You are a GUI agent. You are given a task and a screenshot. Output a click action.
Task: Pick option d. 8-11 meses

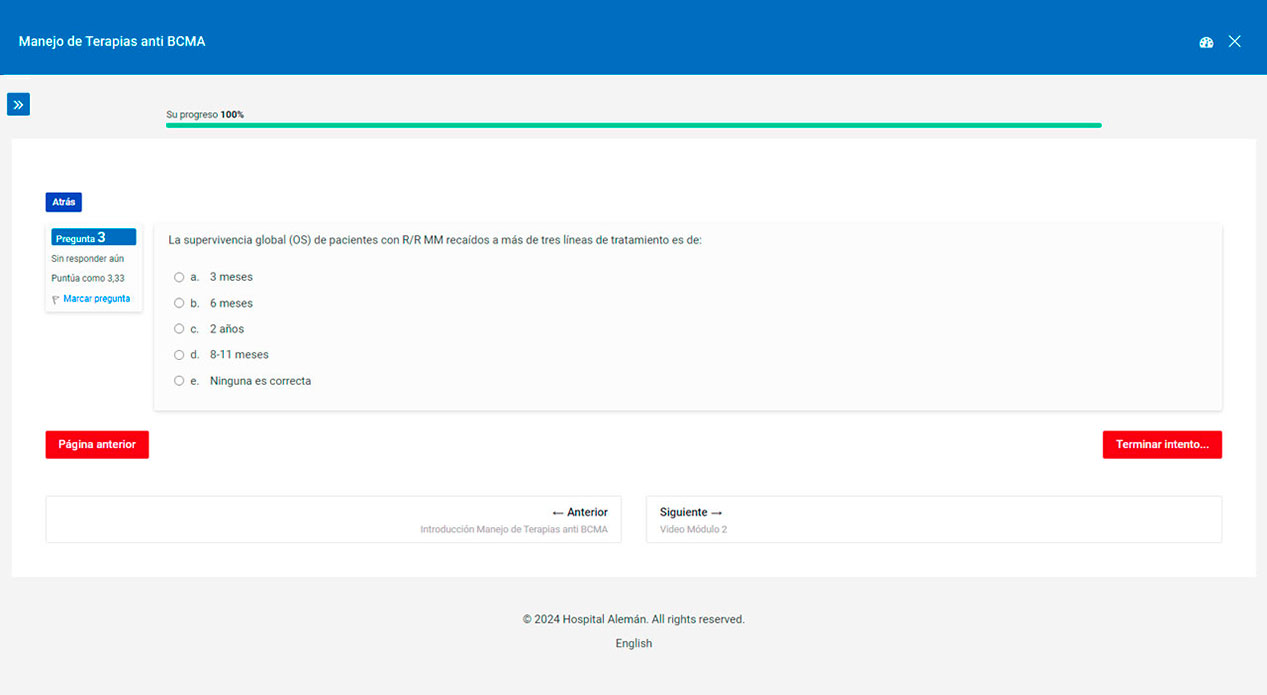[179, 355]
